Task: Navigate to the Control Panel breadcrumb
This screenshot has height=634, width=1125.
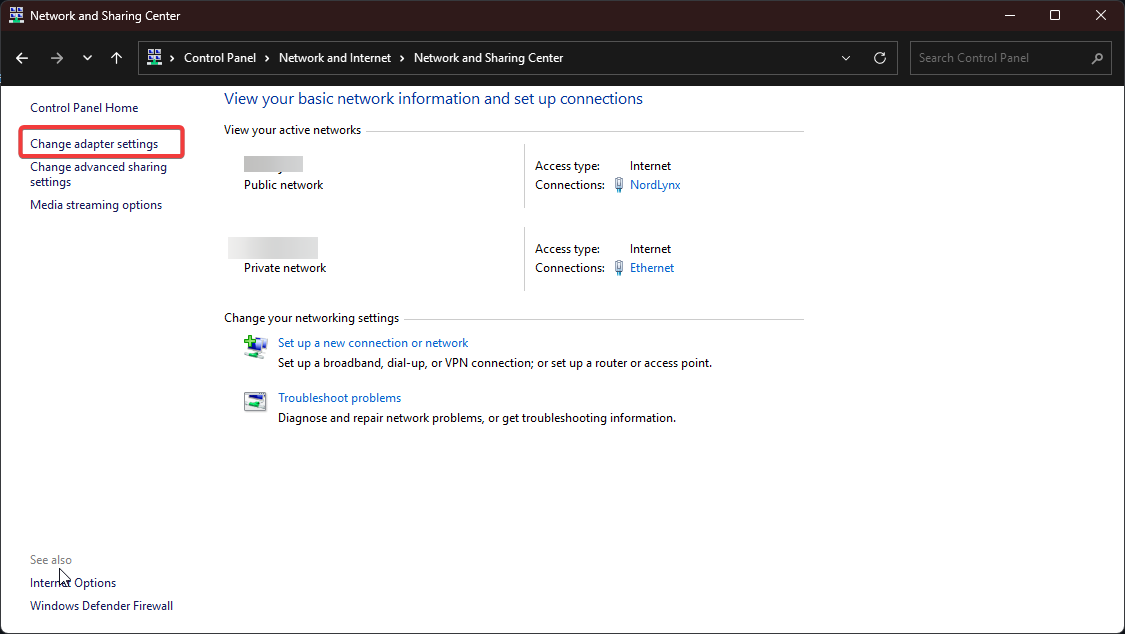Action: coord(221,58)
